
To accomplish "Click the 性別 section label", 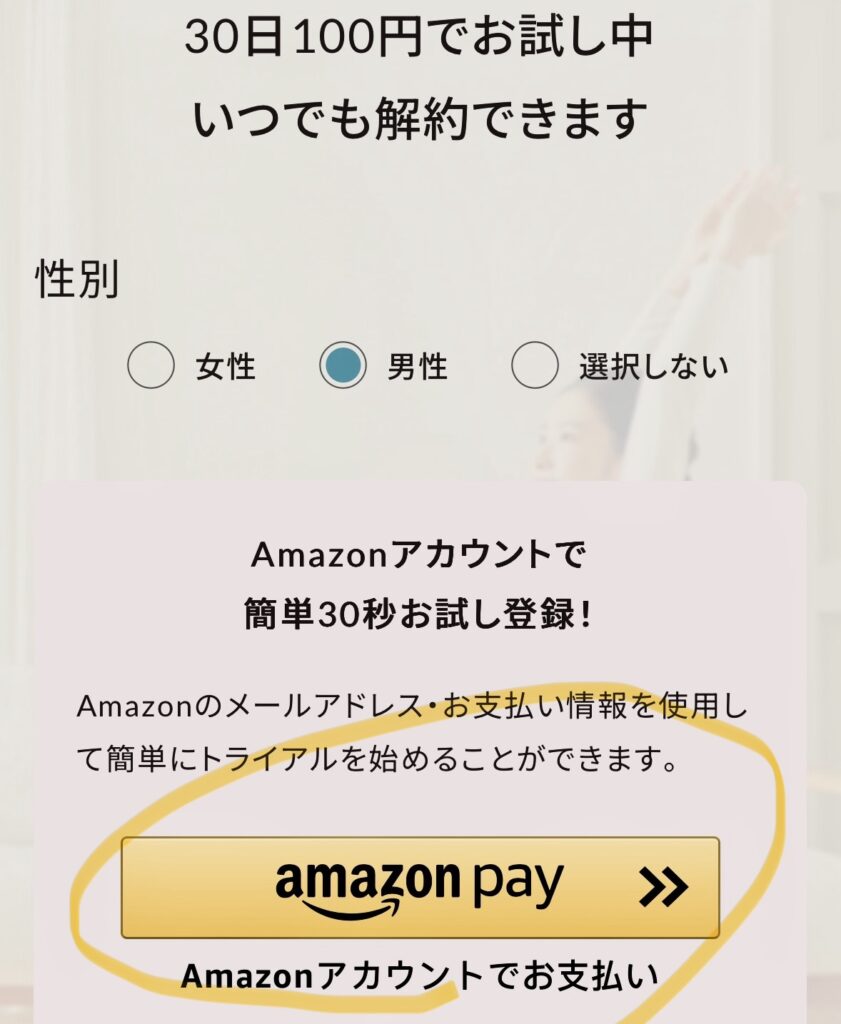I will 76,279.
